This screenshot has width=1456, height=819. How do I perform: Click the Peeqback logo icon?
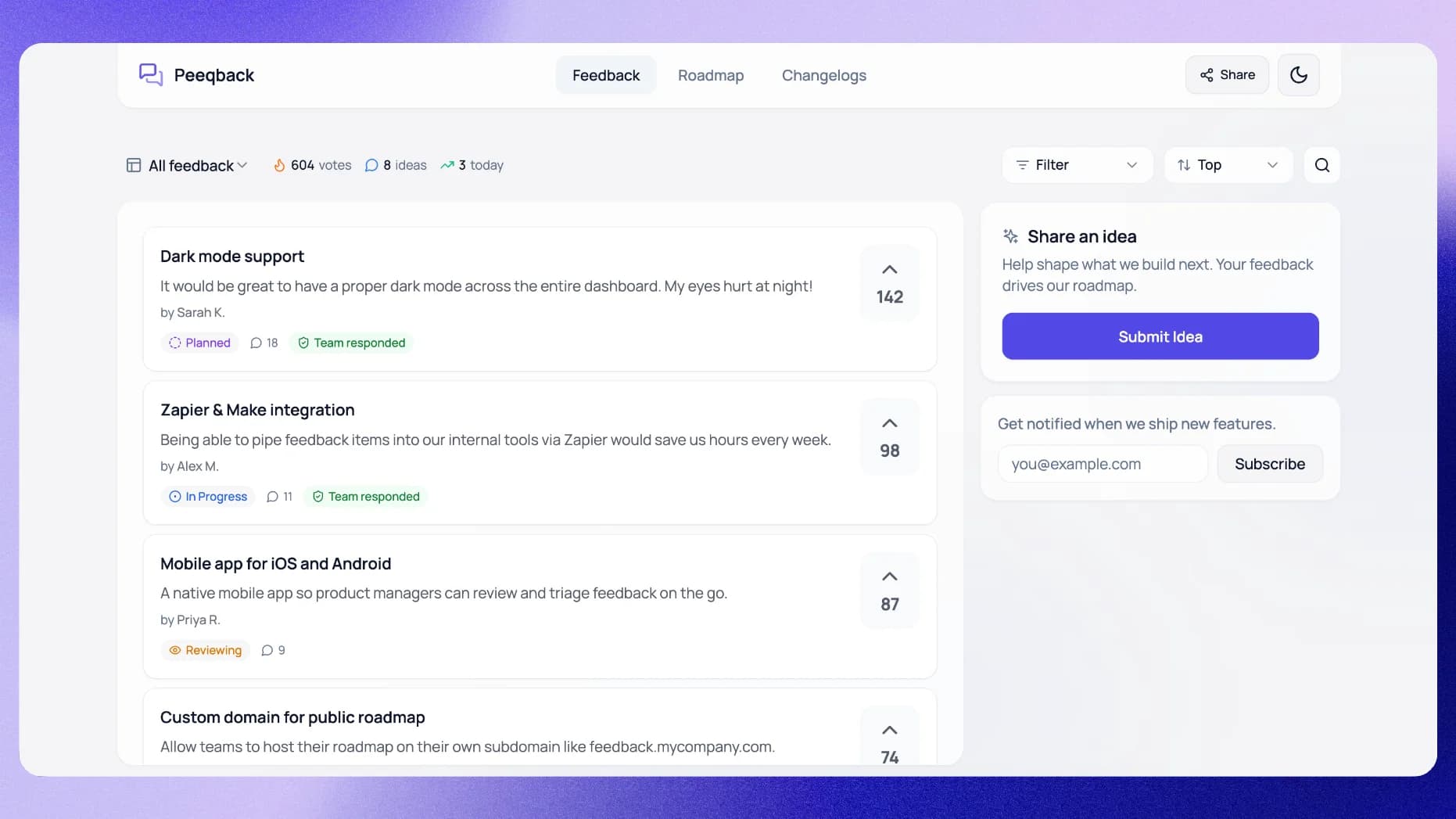click(x=150, y=74)
